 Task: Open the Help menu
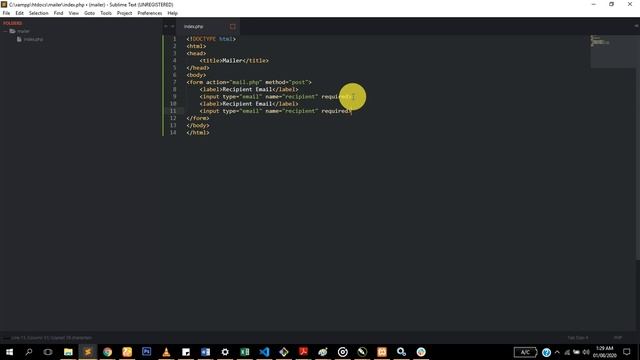pyautogui.click(x=172, y=13)
